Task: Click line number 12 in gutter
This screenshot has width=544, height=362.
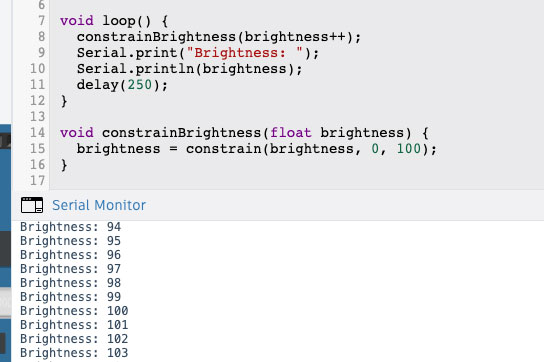Action: pos(37,101)
